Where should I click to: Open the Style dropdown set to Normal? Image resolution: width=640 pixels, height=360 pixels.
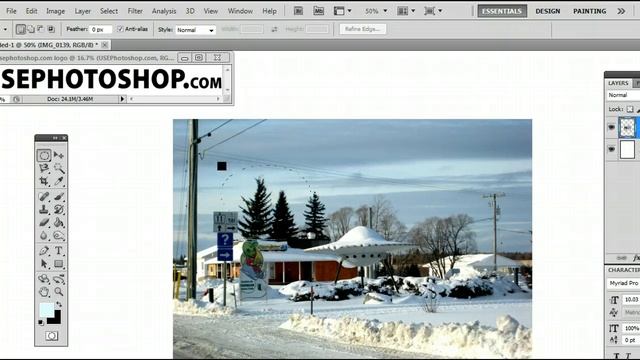196,30
